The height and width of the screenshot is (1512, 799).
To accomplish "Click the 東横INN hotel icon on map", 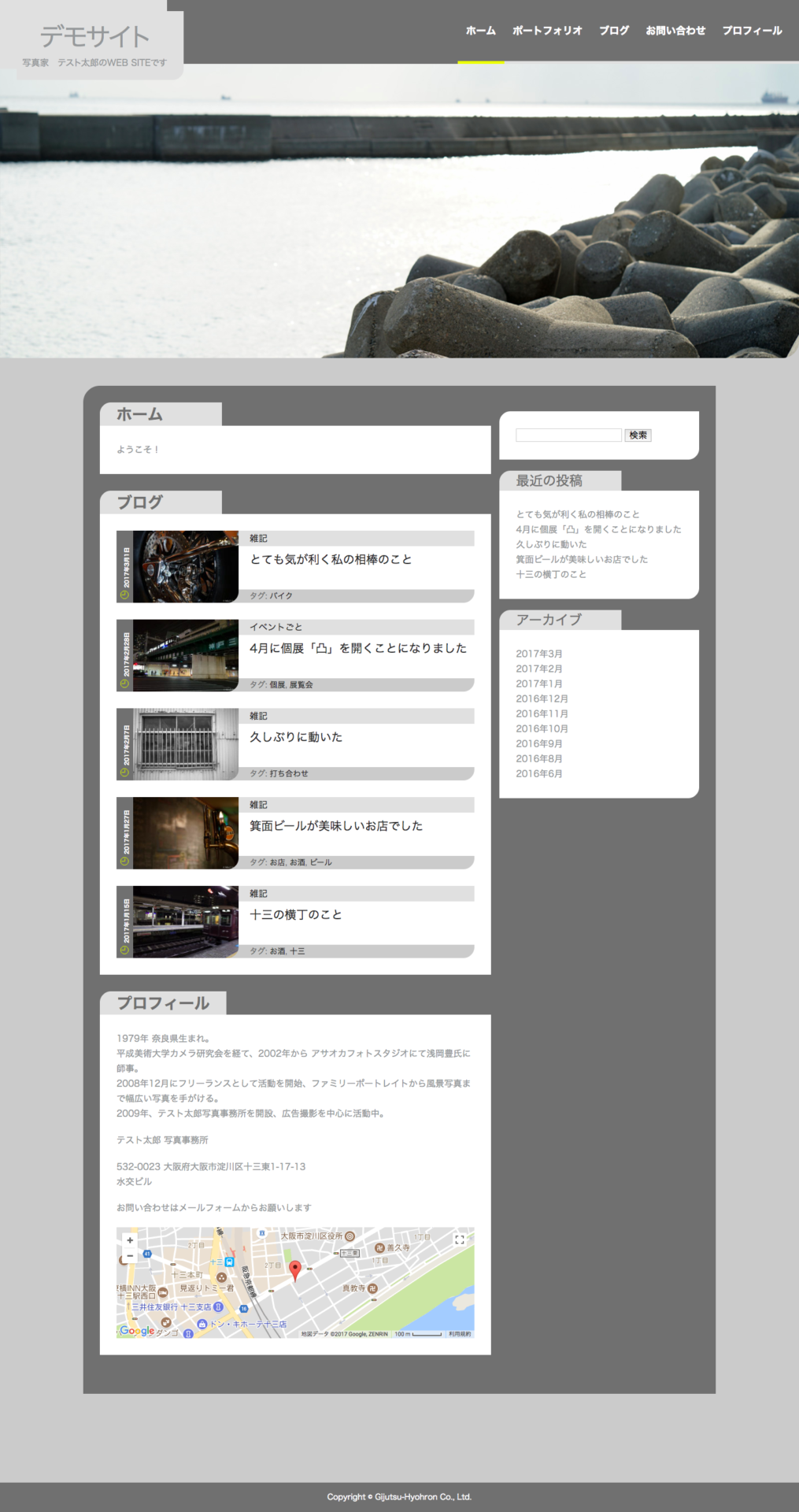I will coord(163,1292).
